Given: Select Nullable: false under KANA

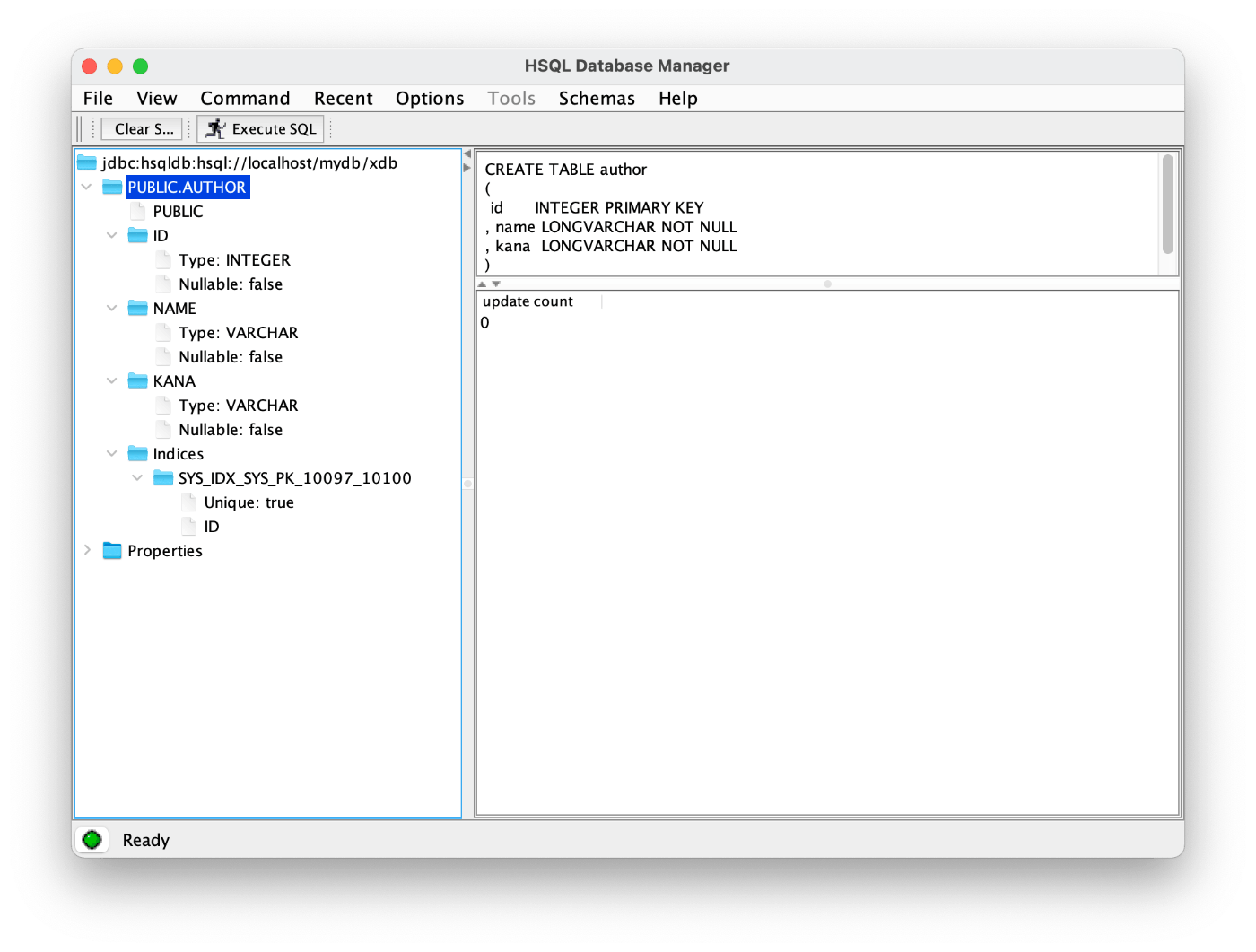Looking at the screenshot, I should click(x=231, y=429).
